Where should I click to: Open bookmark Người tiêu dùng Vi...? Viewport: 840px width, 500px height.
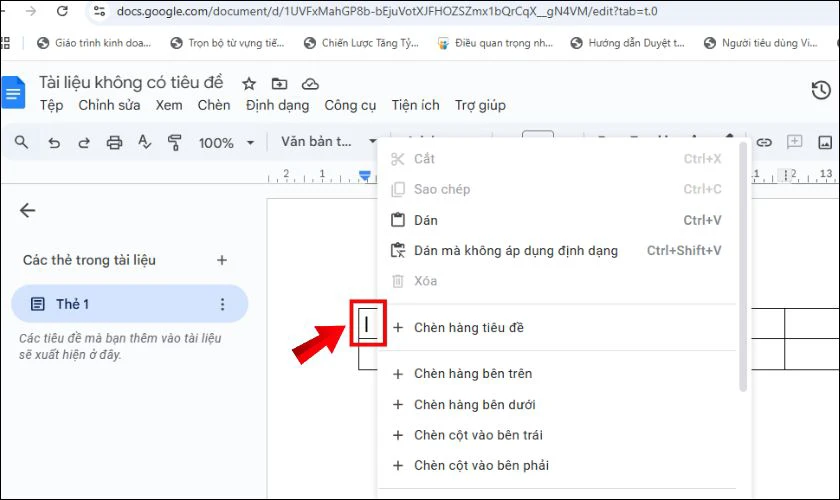(x=761, y=43)
